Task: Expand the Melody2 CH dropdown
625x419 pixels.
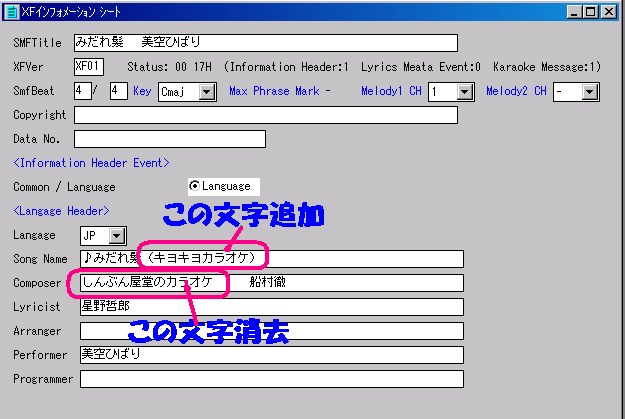Action: pyautogui.click(x=590, y=92)
